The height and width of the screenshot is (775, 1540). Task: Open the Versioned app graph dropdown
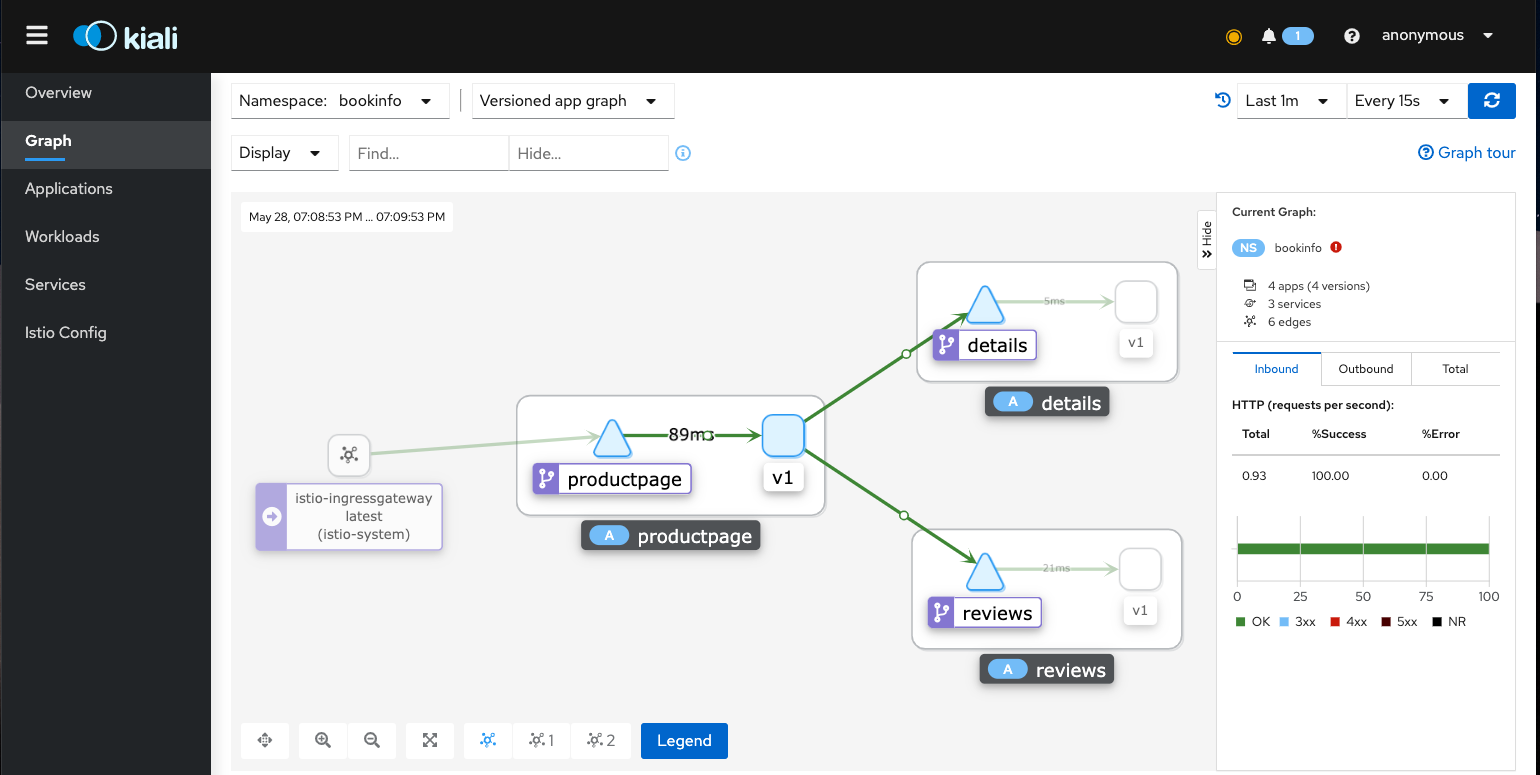pos(573,101)
